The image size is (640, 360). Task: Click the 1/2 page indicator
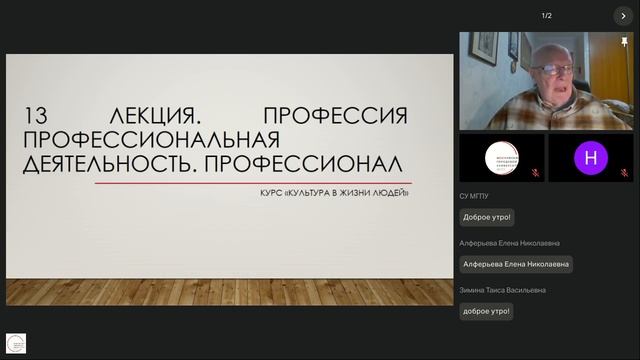[x=547, y=16]
